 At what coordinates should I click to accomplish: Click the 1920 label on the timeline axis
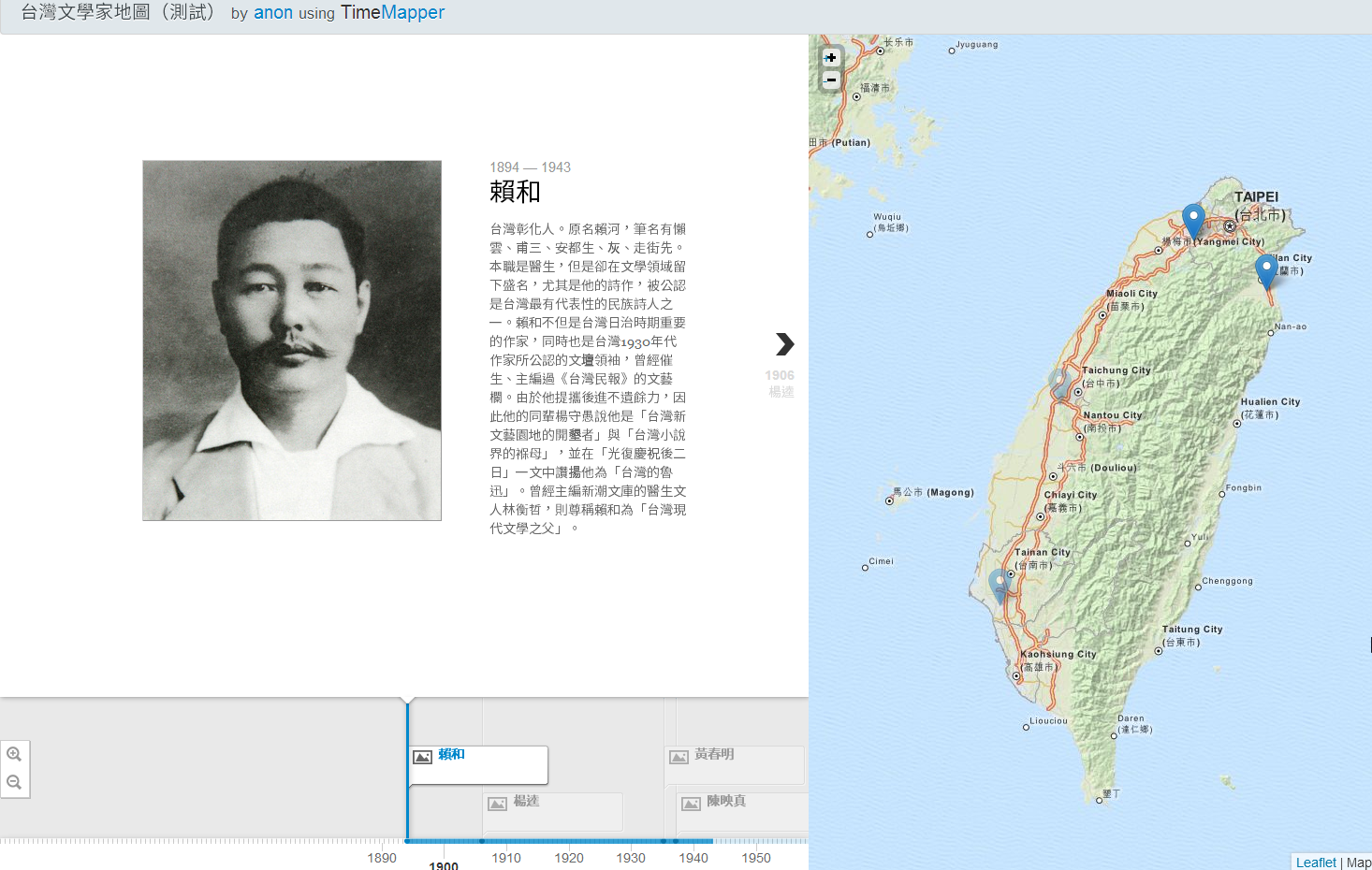(569, 858)
